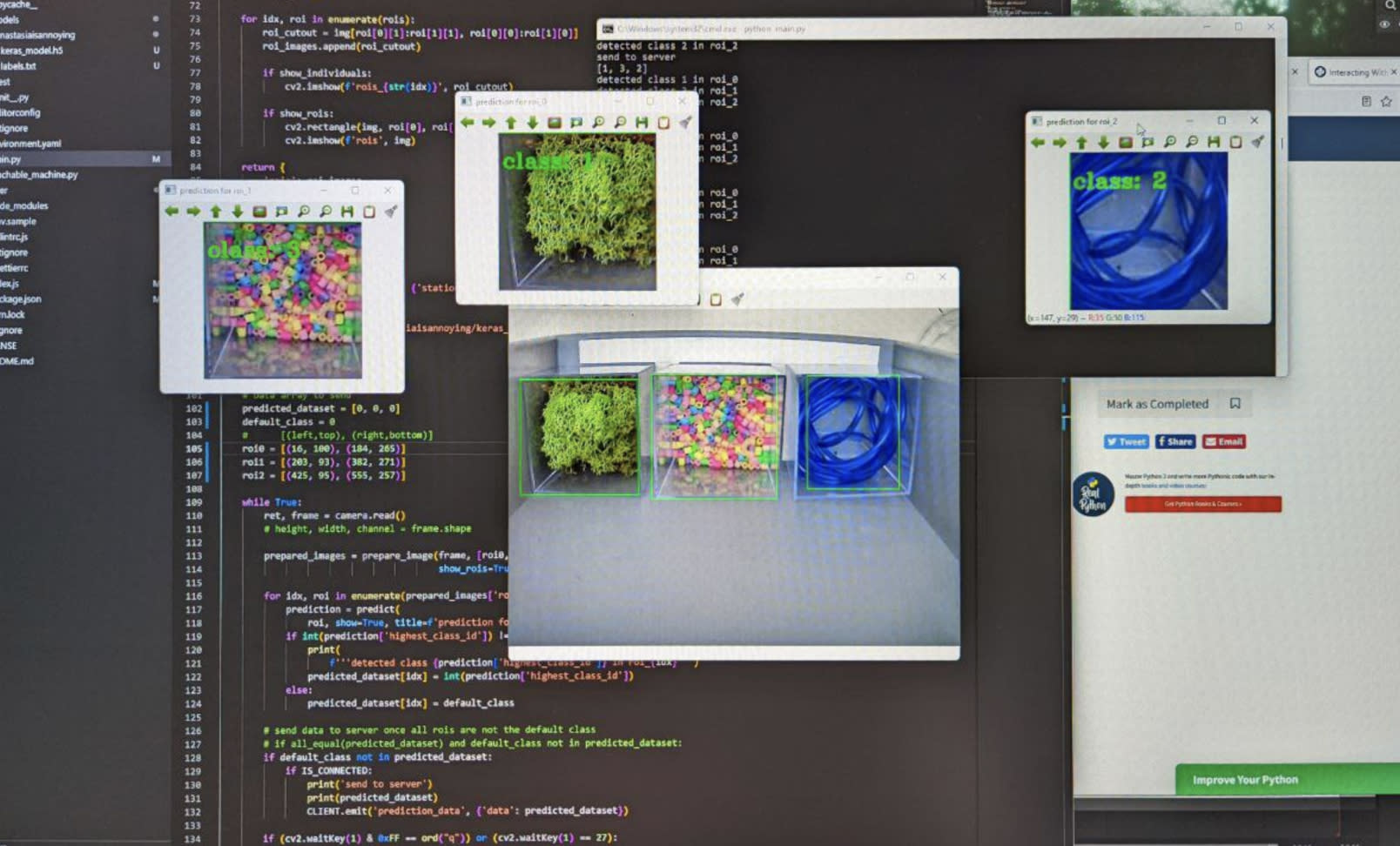Click the Tweet button
Image resolution: width=1400 pixels, height=846 pixels.
point(1127,441)
